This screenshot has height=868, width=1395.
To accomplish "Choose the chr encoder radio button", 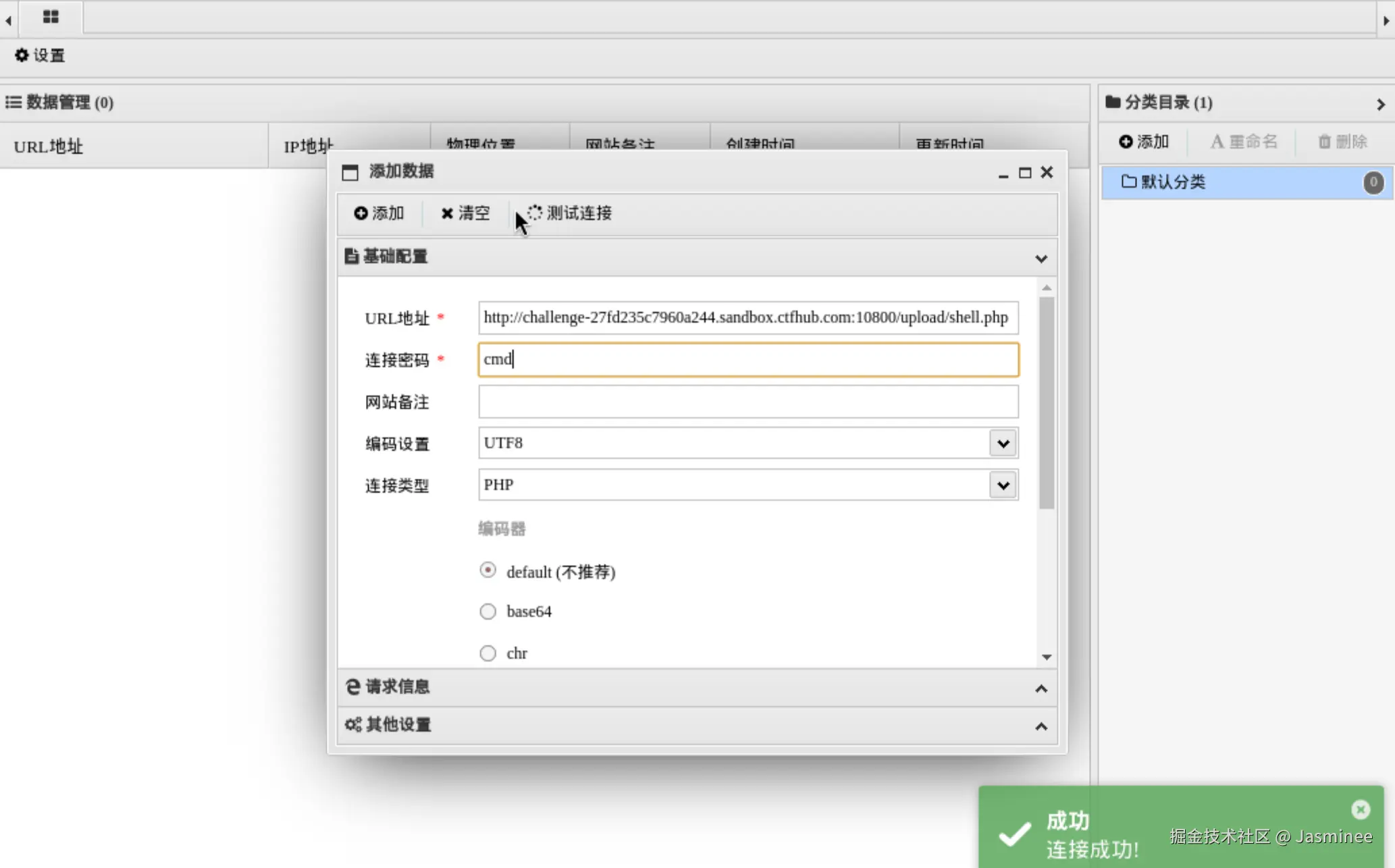I will tap(488, 653).
